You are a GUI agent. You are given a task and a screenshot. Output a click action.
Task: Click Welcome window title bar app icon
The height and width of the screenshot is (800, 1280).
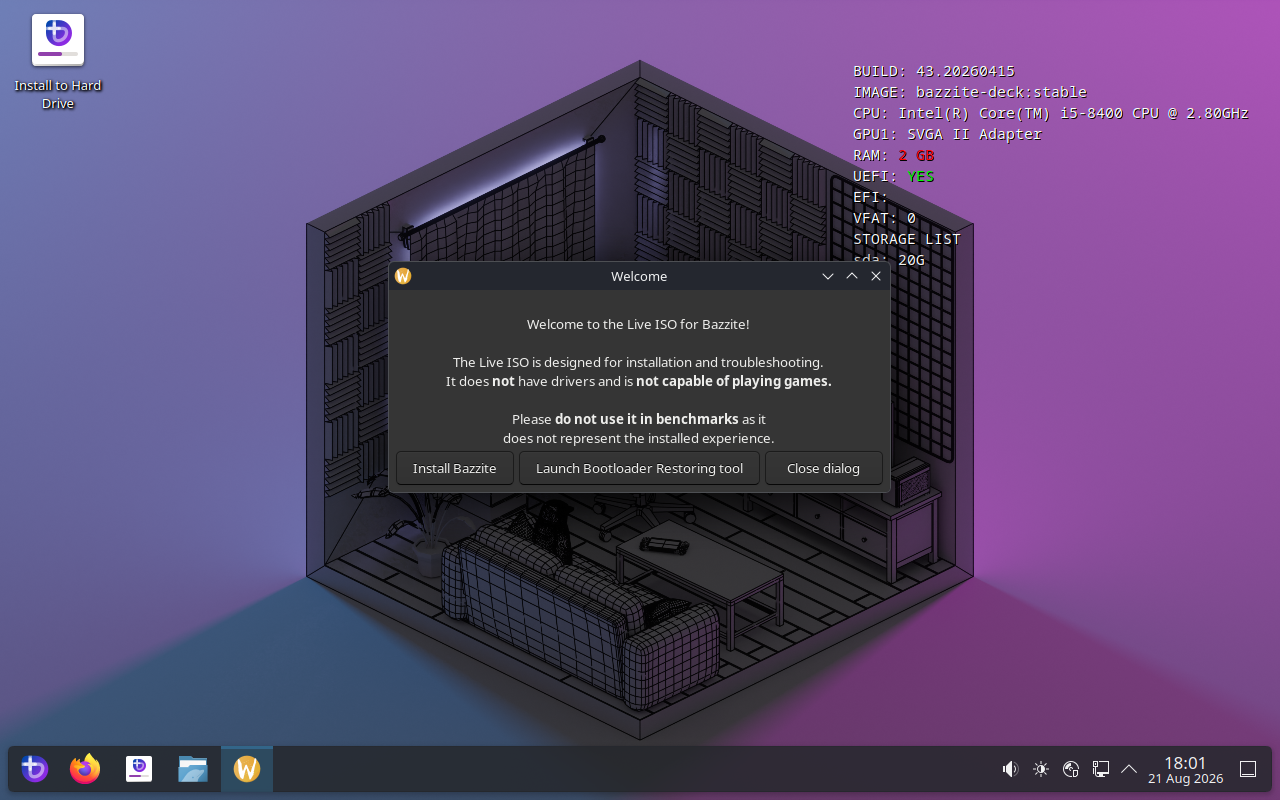tap(403, 276)
